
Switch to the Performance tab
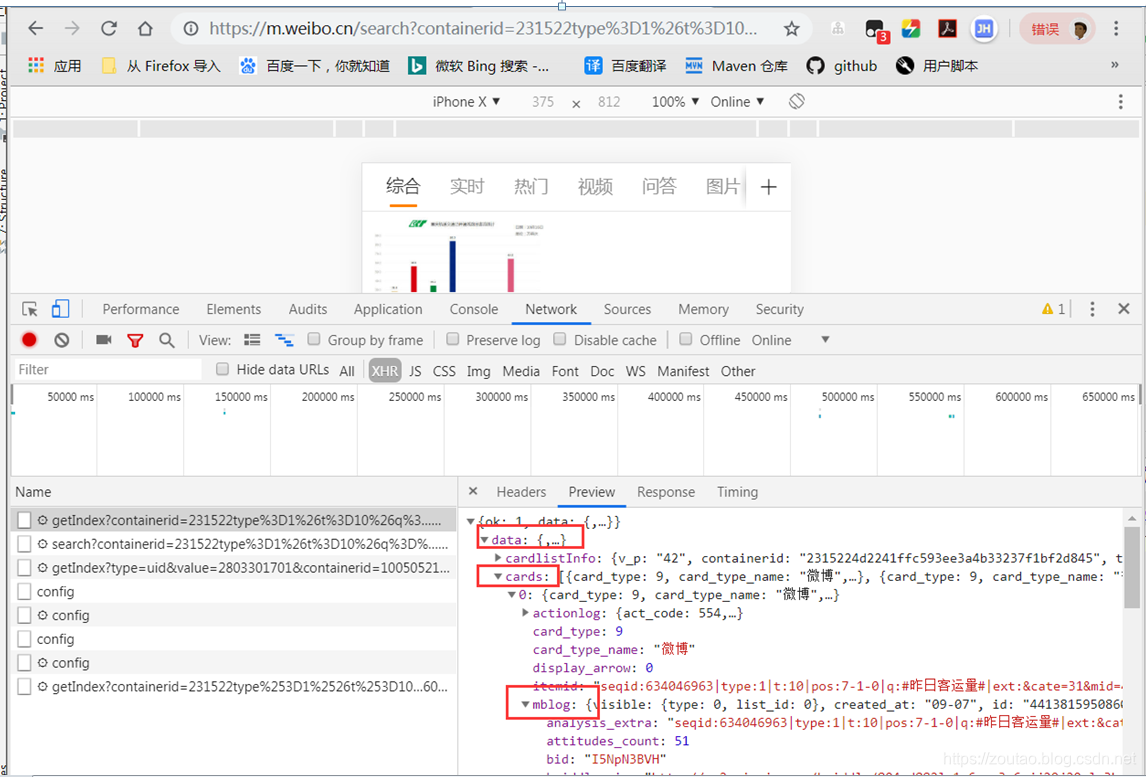click(140, 309)
